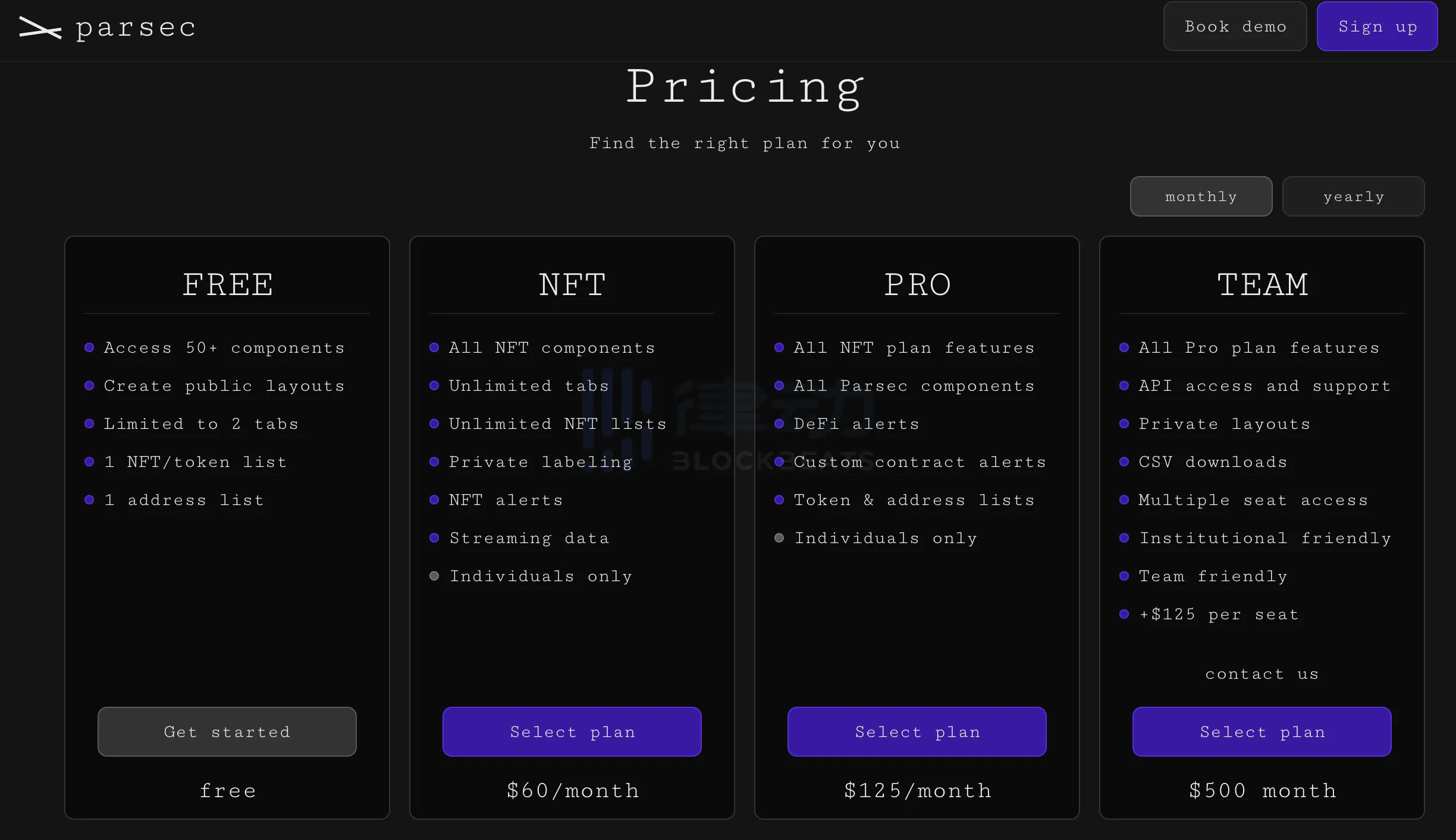Click the bullet next to DeFi alerts

[779, 424]
